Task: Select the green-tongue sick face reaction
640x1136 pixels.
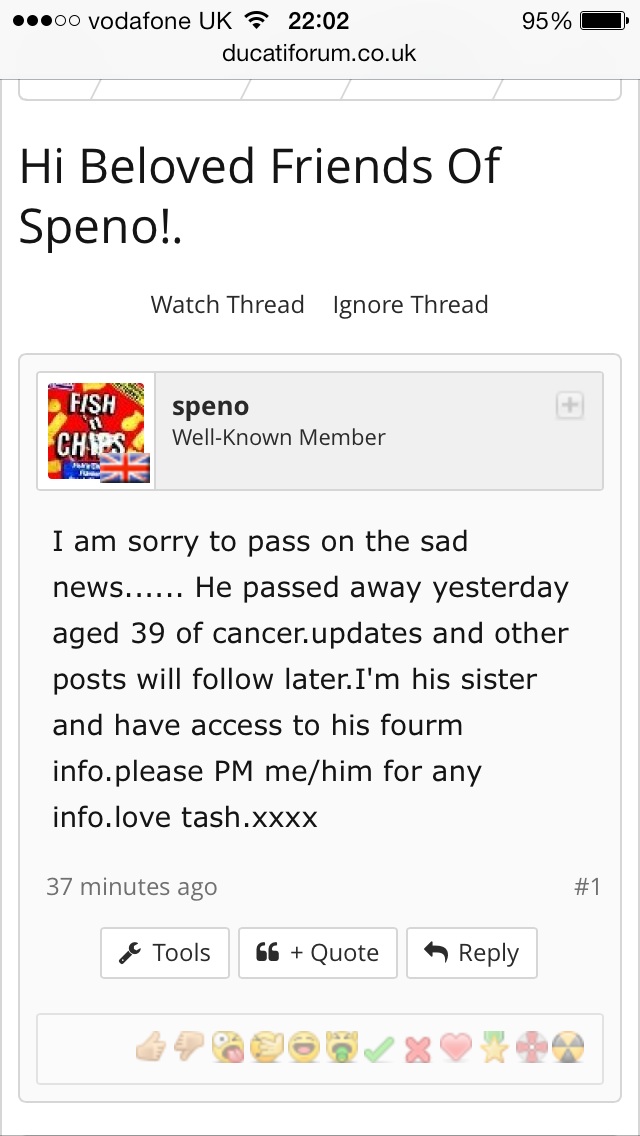Action: (x=341, y=1048)
